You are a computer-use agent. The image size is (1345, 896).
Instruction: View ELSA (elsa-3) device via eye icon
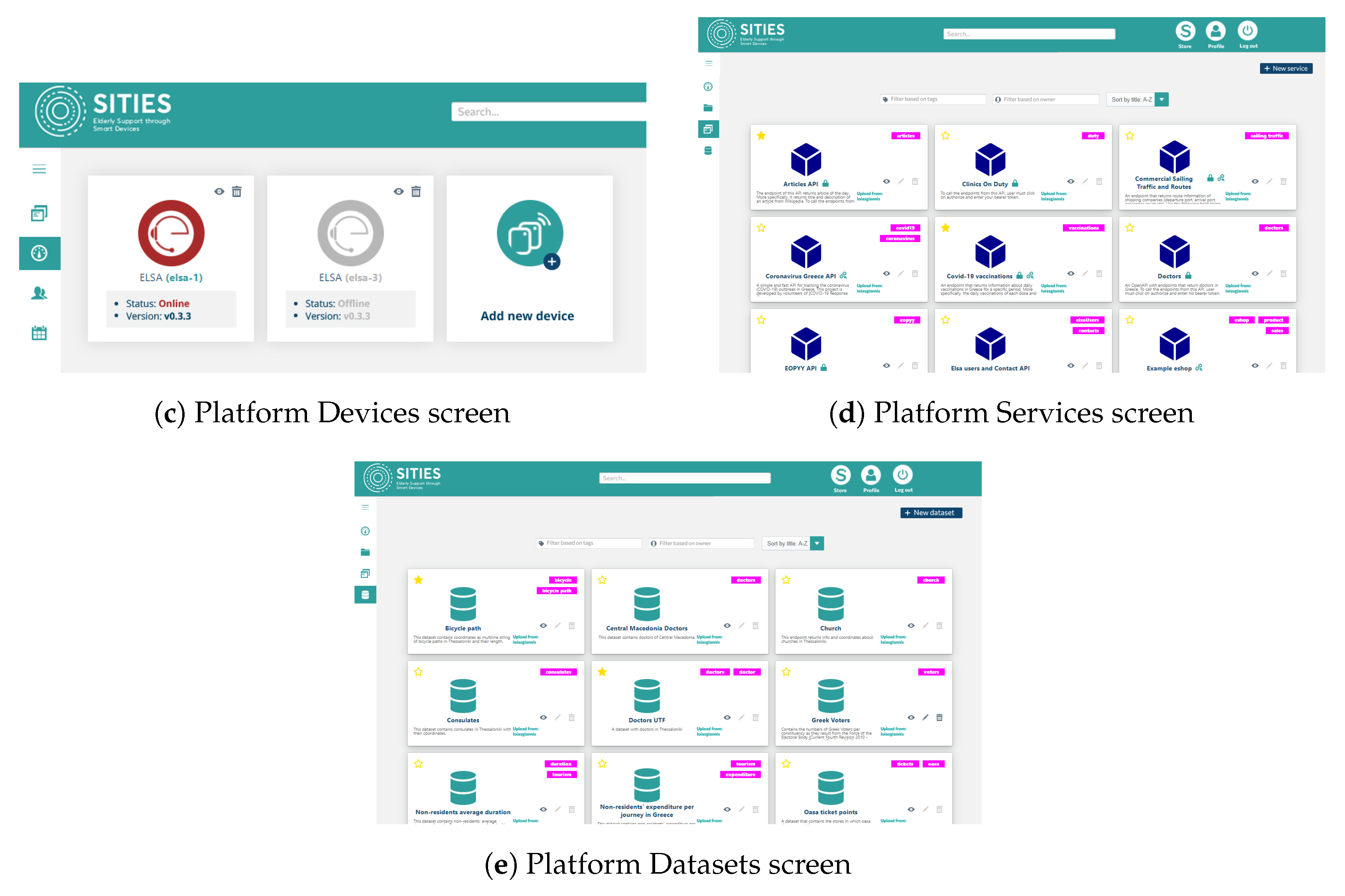tap(398, 192)
